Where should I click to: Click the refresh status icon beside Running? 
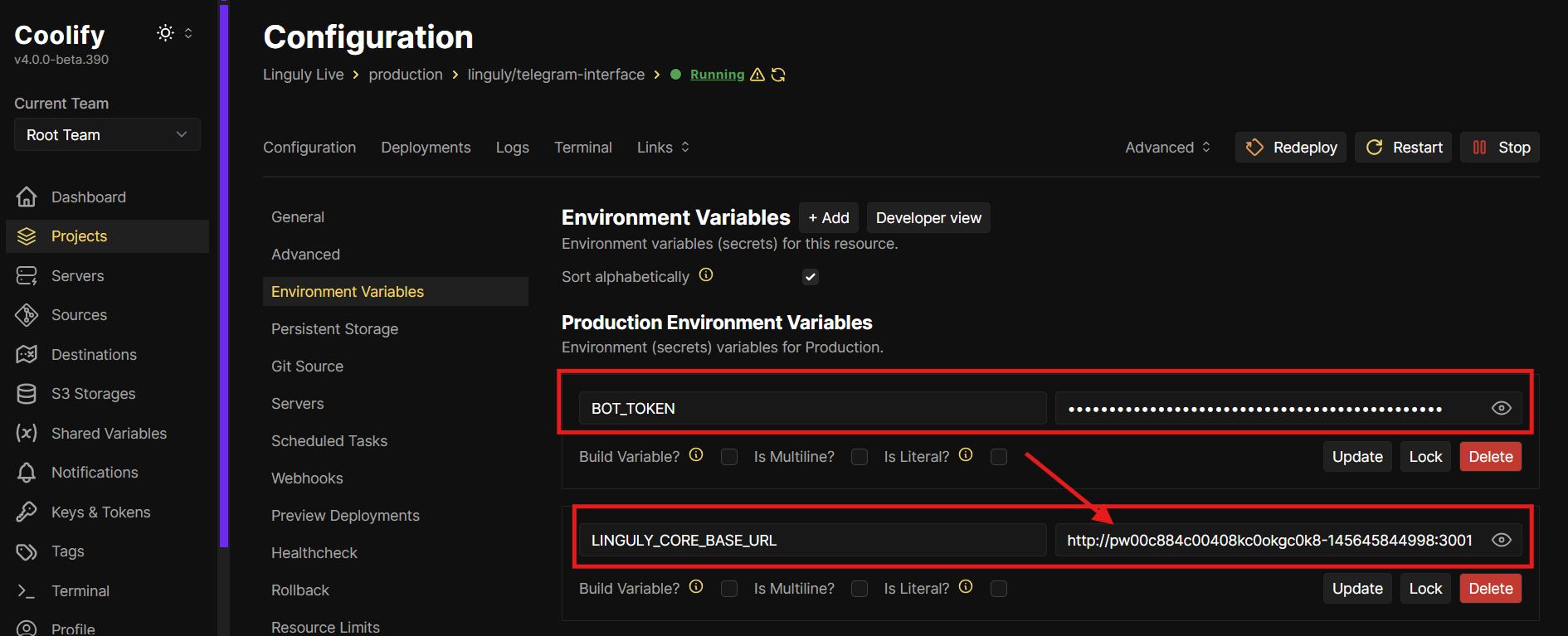pos(778,75)
